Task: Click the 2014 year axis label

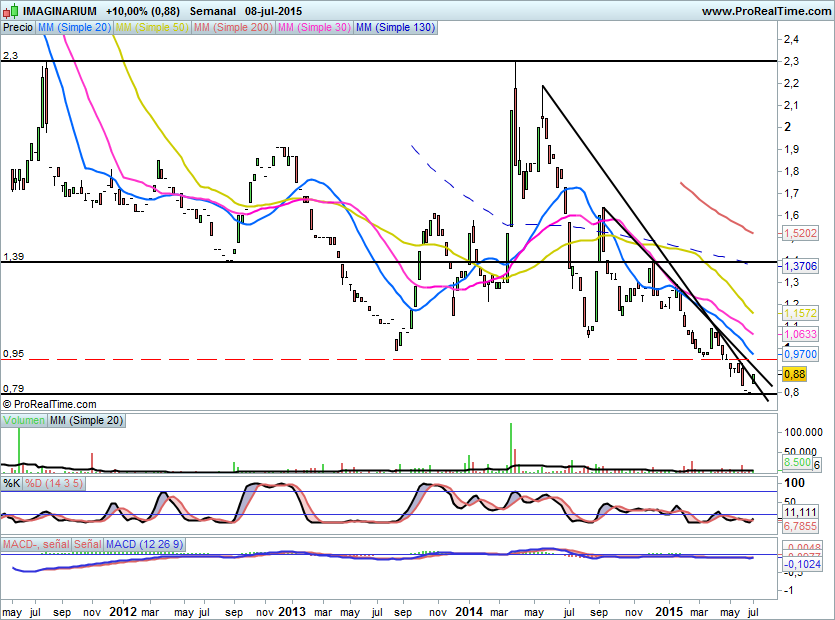Action: 469,611
